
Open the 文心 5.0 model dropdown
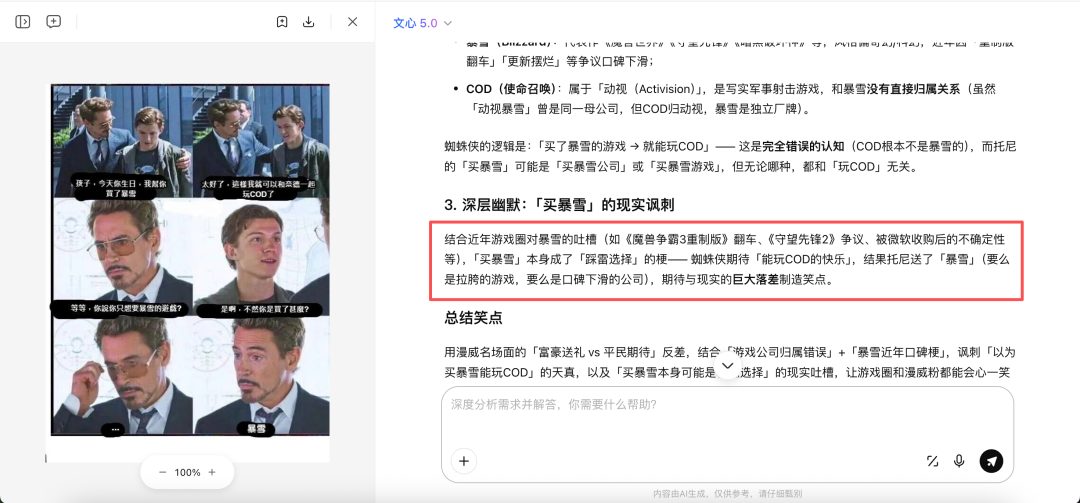pos(422,23)
